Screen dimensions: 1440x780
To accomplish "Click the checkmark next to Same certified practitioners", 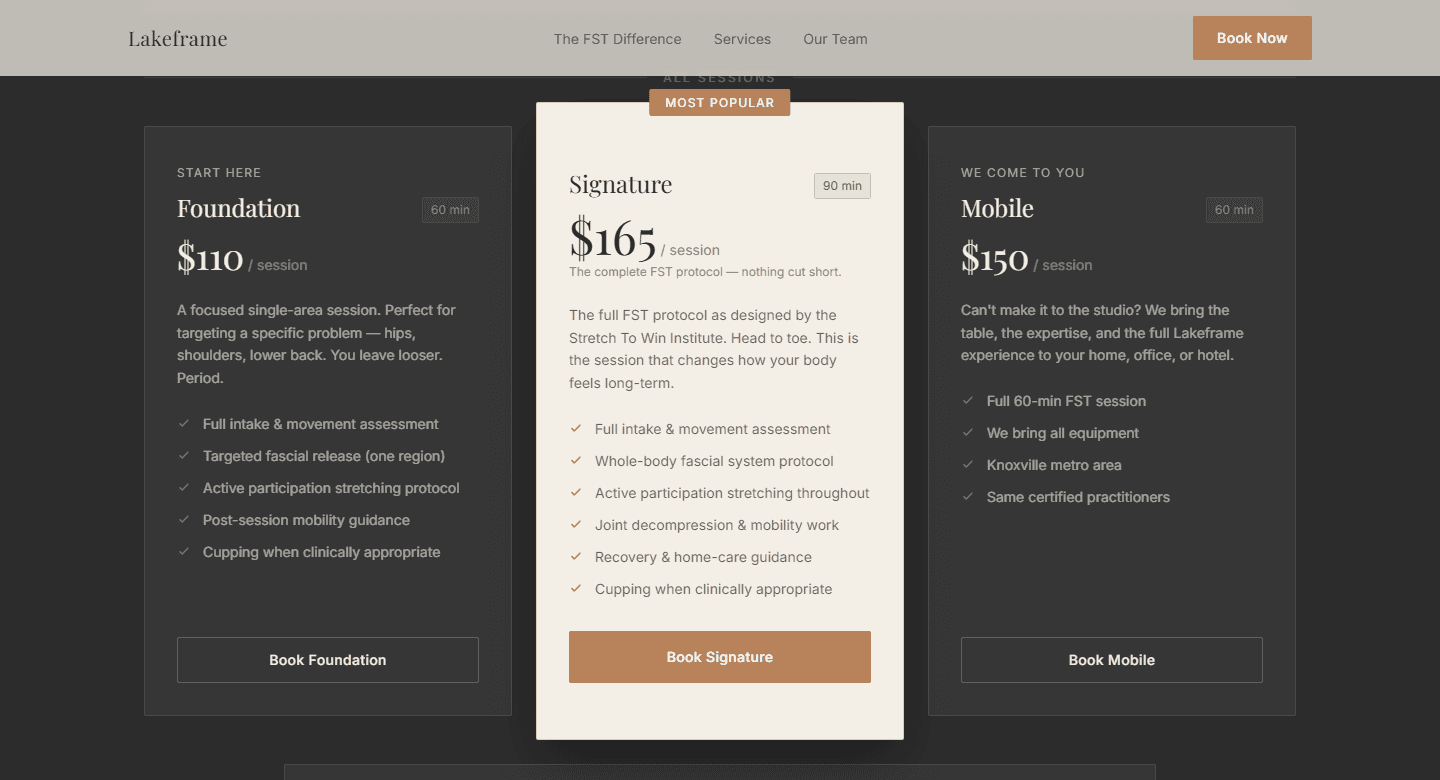I will [x=968, y=497].
